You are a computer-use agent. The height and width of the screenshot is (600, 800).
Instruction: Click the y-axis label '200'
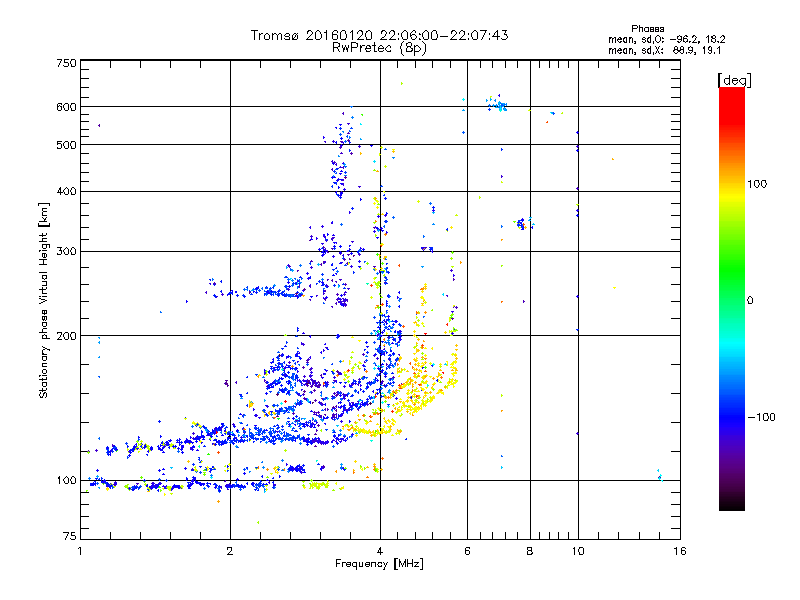66,336
